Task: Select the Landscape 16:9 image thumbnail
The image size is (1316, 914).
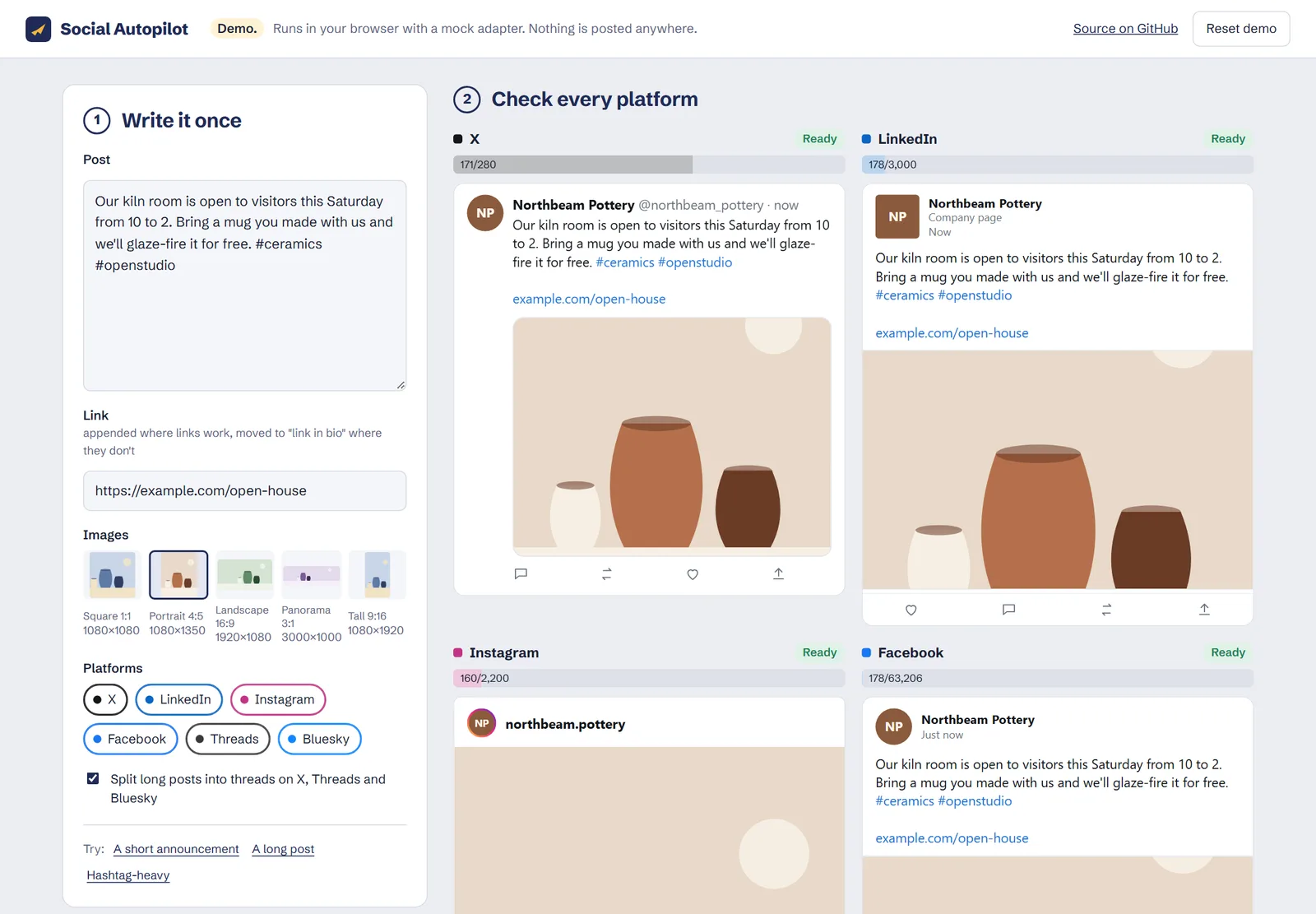Action: [244, 574]
